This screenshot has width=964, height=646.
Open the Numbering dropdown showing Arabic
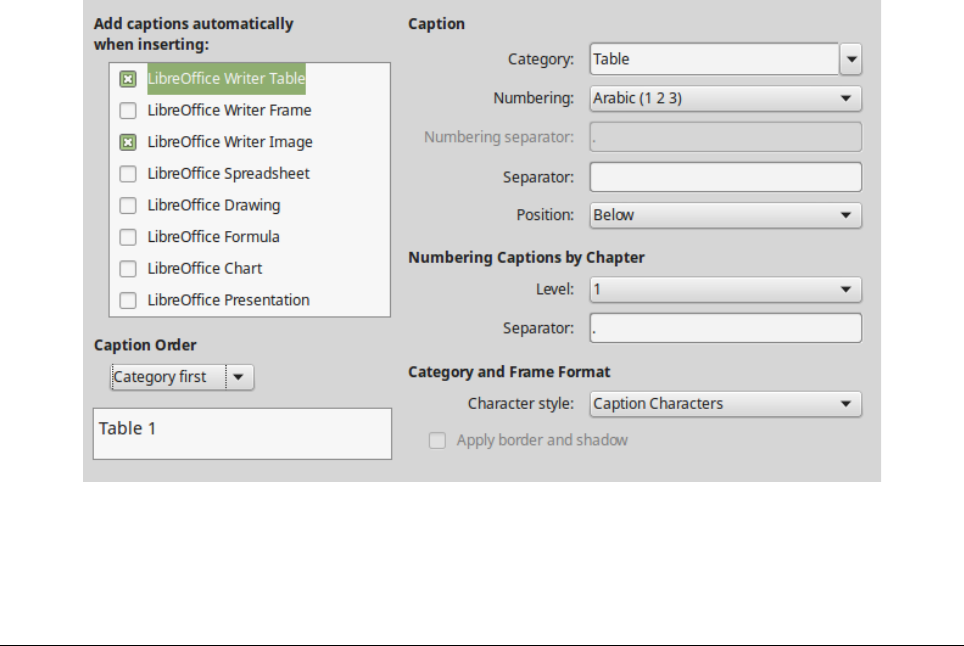point(725,98)
